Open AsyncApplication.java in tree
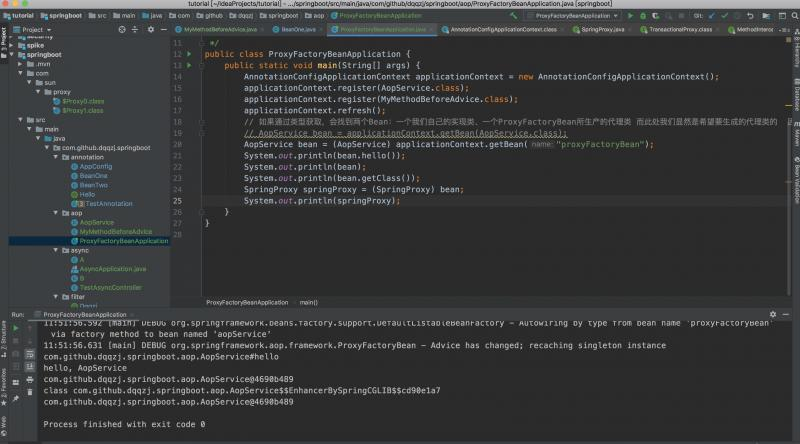The height and width of the screenshot is (444, 800). (109, 269)
